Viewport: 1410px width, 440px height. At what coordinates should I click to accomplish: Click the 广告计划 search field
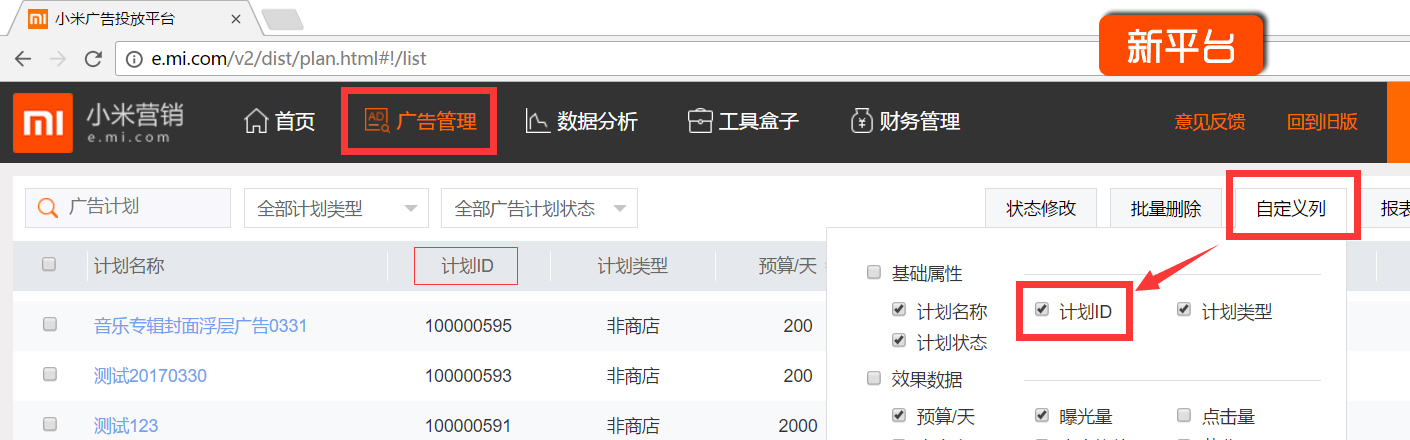point(140,208)
